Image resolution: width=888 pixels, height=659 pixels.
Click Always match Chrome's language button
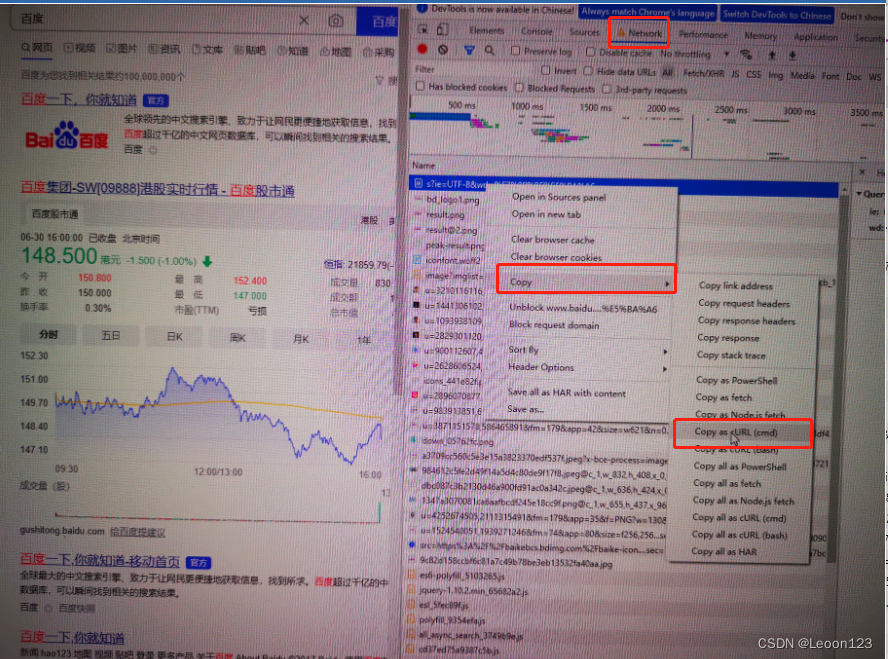click(647, 12)
